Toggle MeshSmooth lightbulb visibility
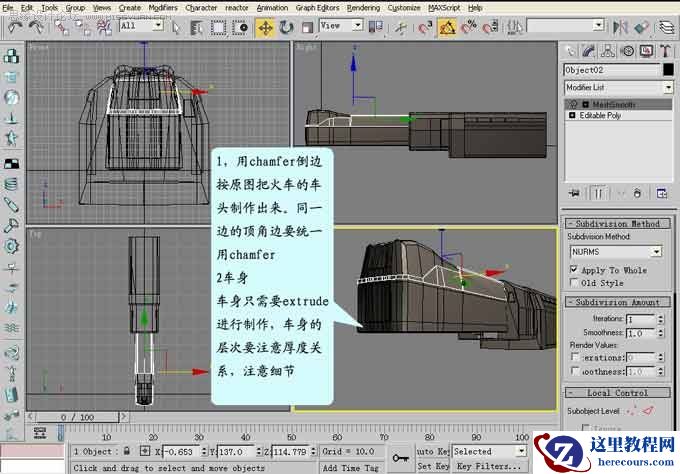This screenshot has width=680, height=474. pos(573,104)
